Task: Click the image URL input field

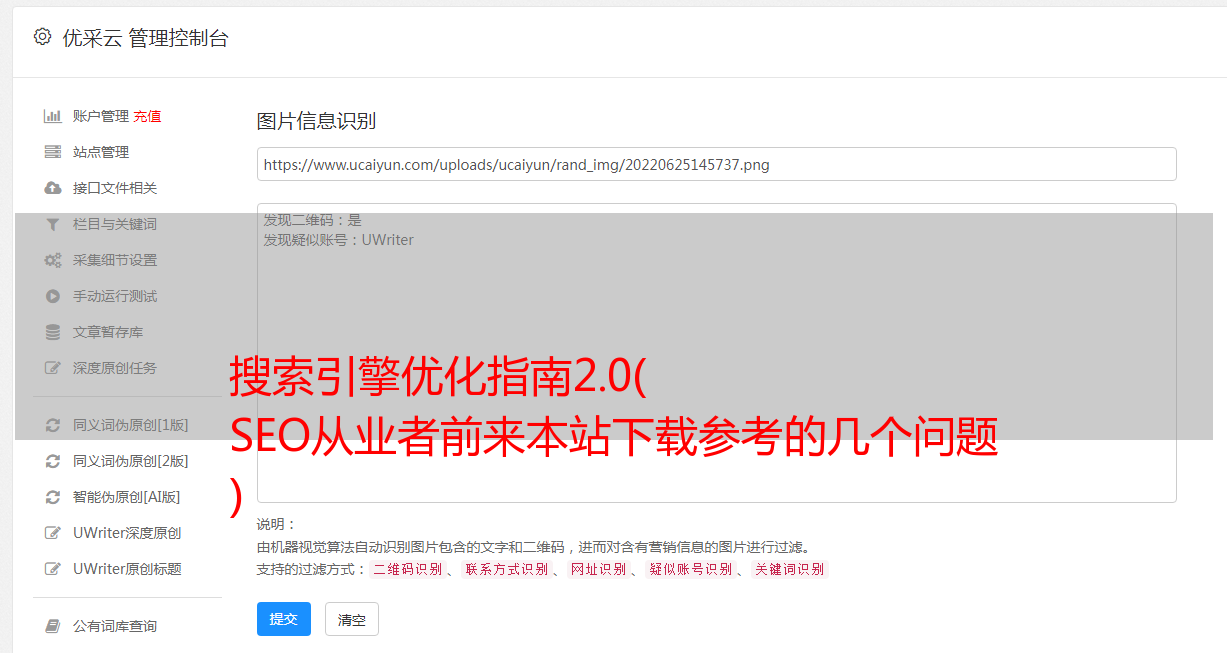Action: [716, 164]
